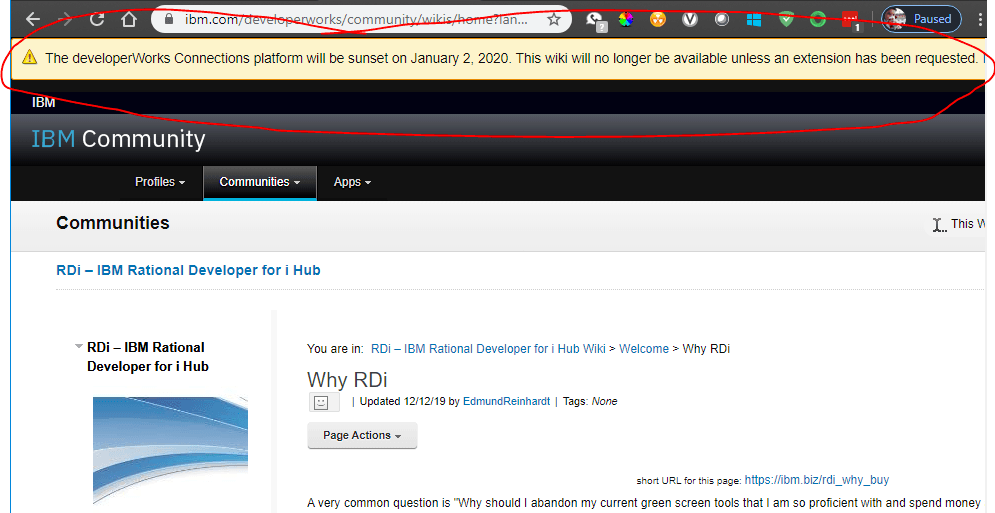
Task: Open the Page Actions dropdown
Action: [362, 436]
